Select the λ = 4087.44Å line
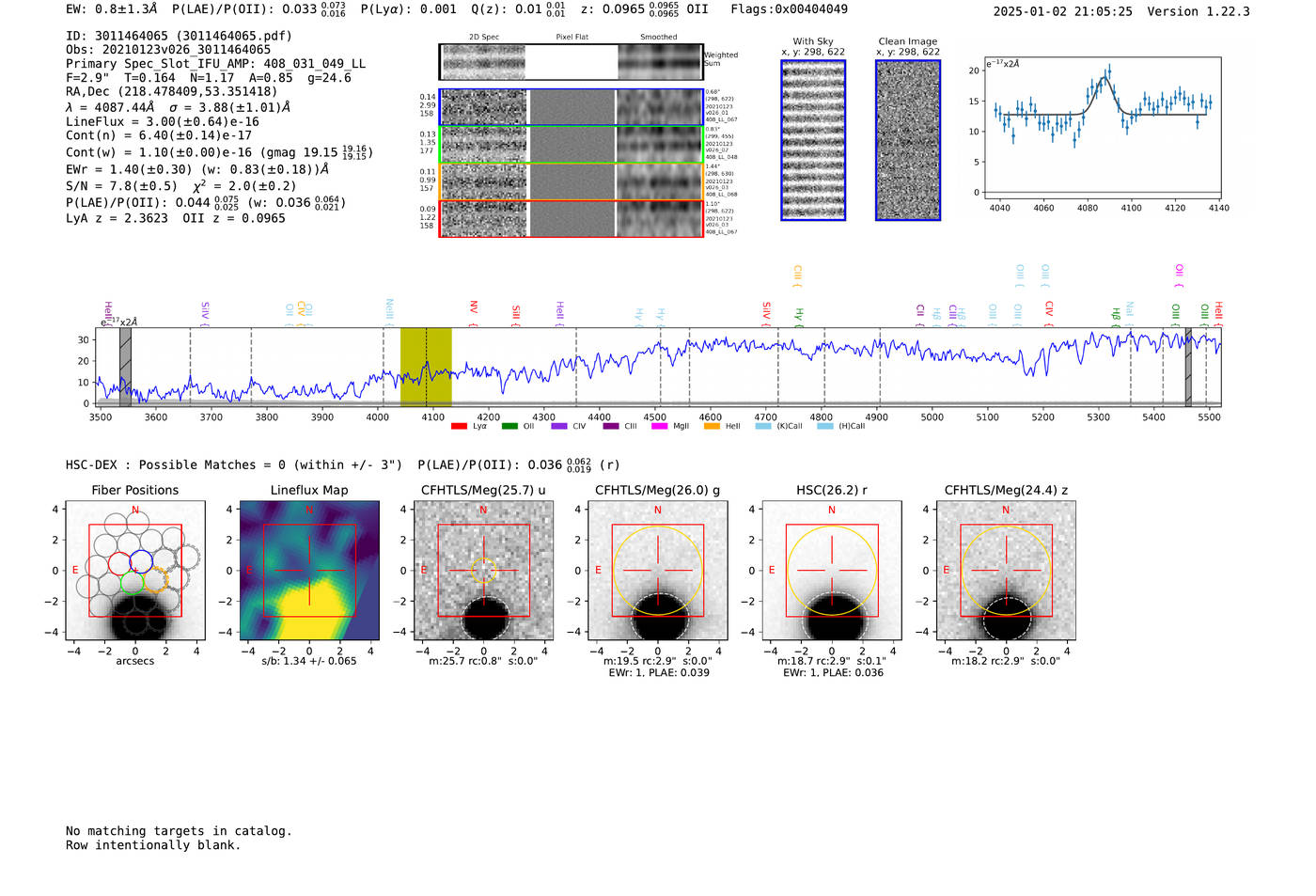This screenshot has width=1316, height=896. [x=179, y=107]
